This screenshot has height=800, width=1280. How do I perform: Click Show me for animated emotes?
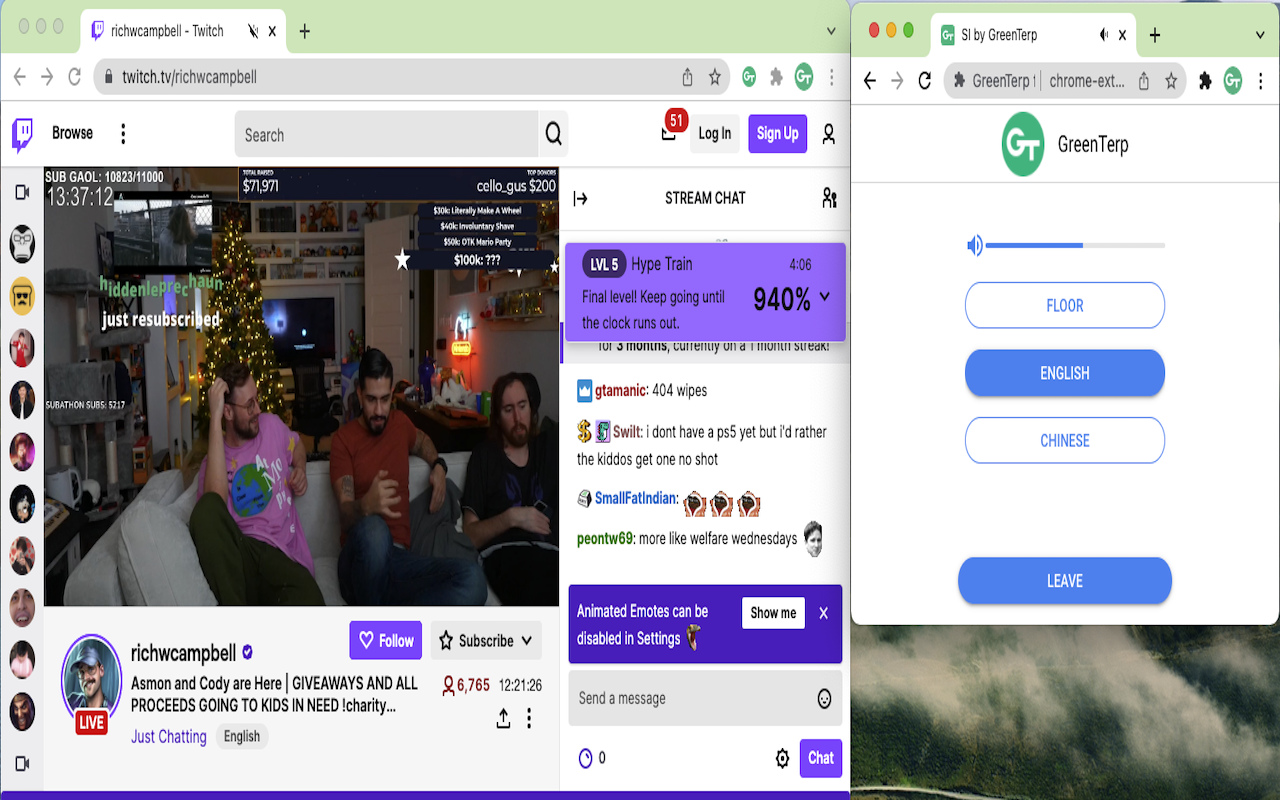pos(773,613)
